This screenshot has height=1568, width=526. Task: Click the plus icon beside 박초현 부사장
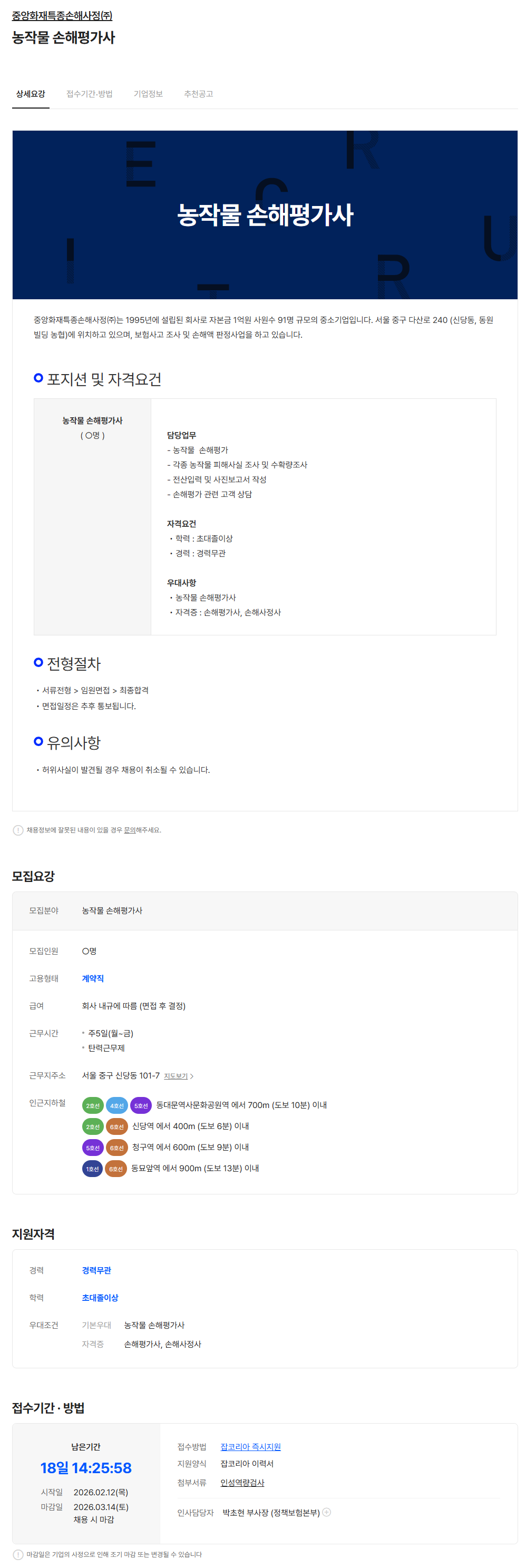click(327, 1512)
